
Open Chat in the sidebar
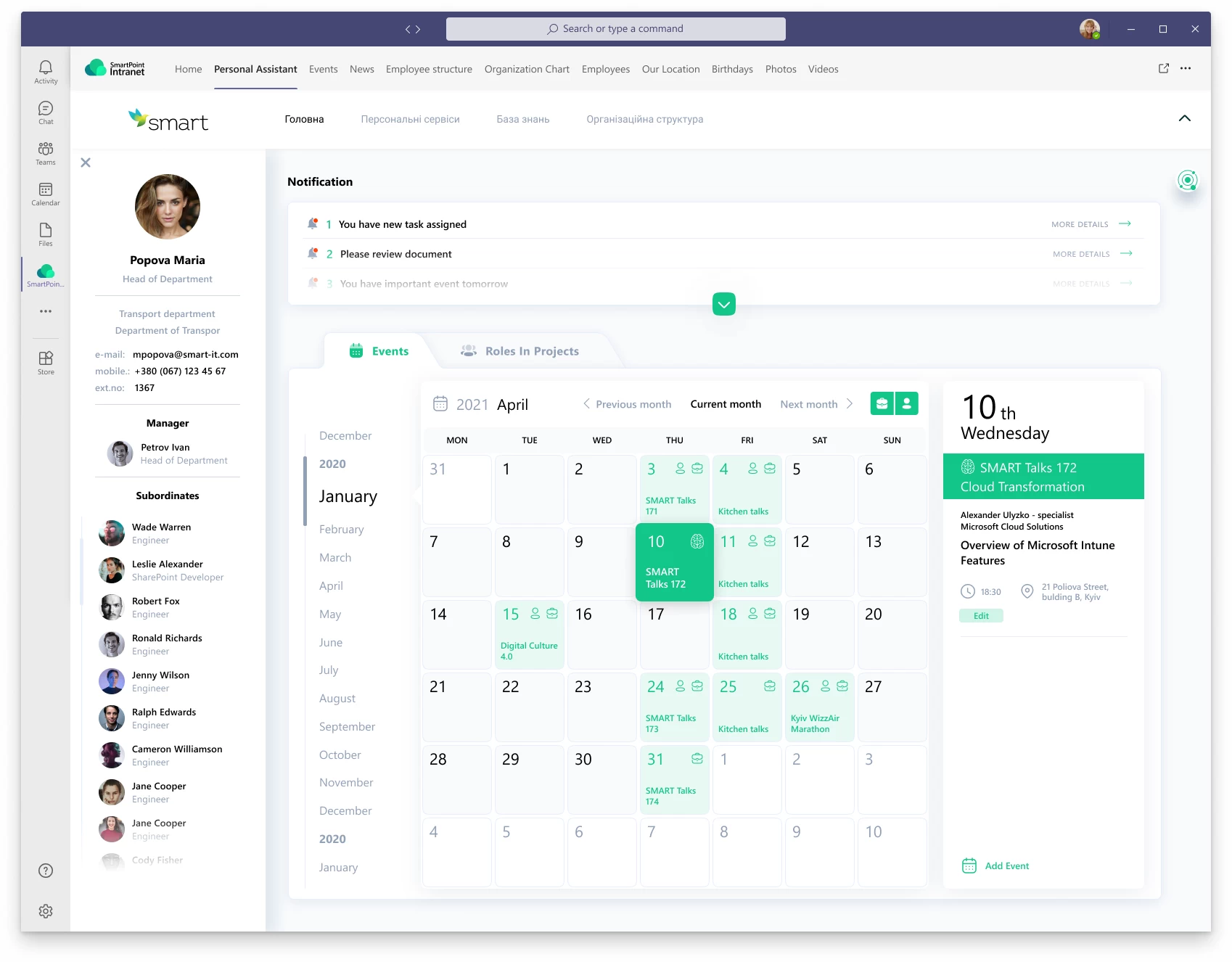pos(46,112)
